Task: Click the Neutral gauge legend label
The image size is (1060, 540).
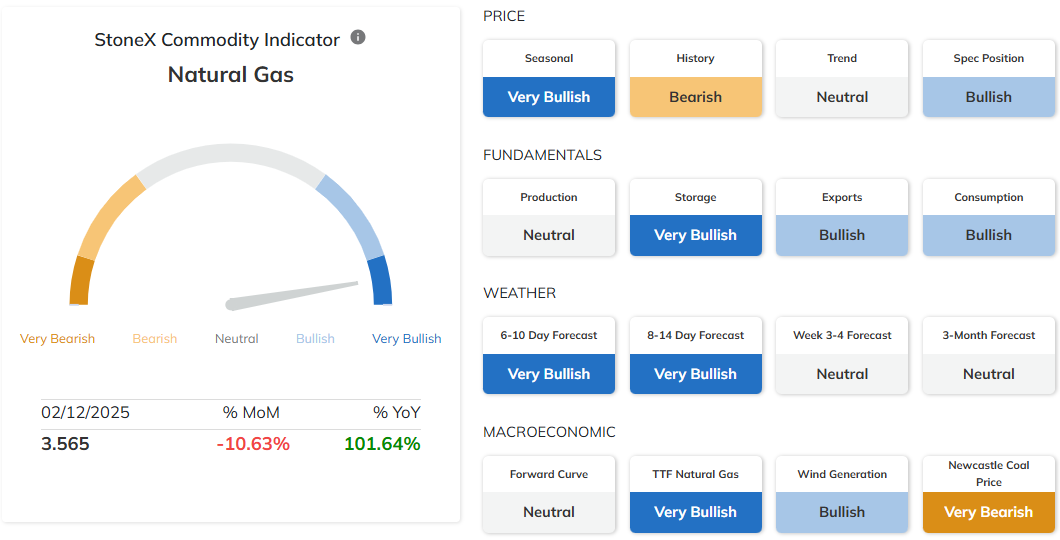Action: click(237, 339)
